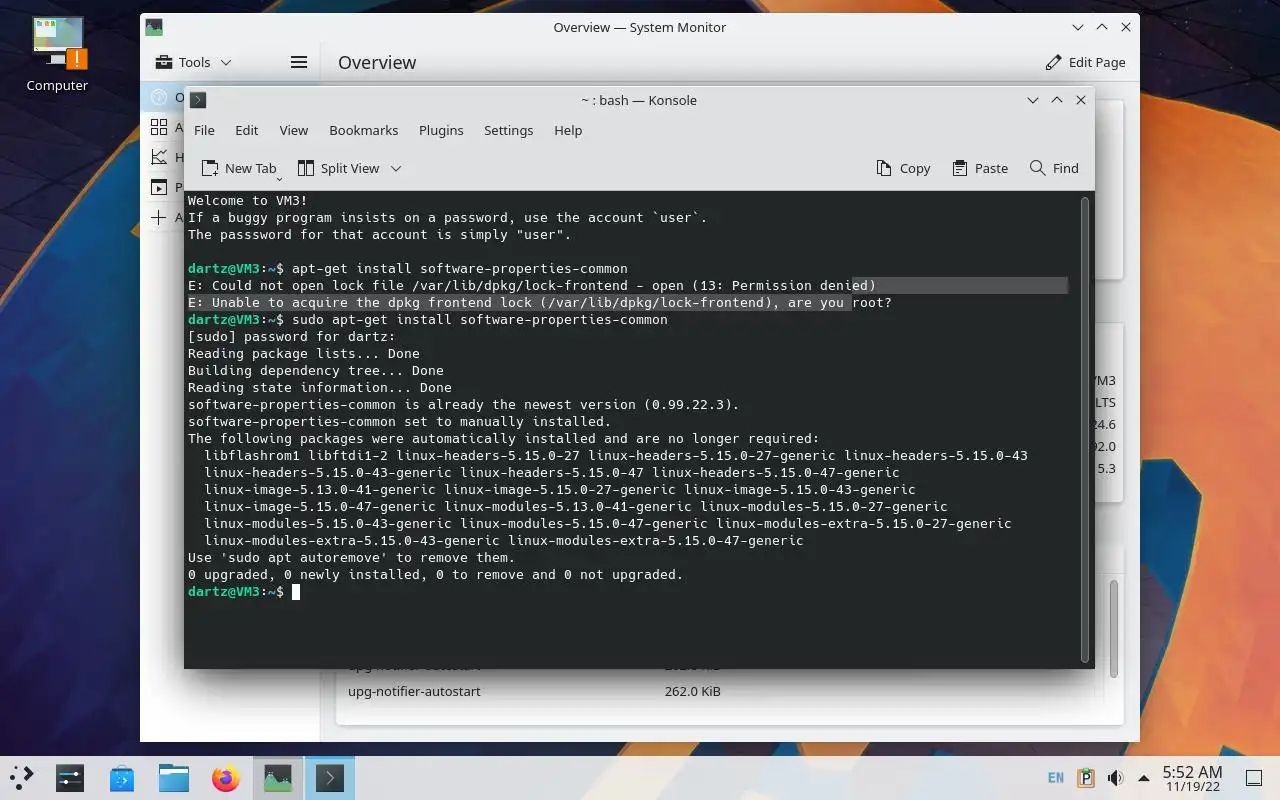The width and height of the screenshot is (1280, 800).
Task: Select Processes icon in System Monitor sidebar
Action: (x=158, y=187)
